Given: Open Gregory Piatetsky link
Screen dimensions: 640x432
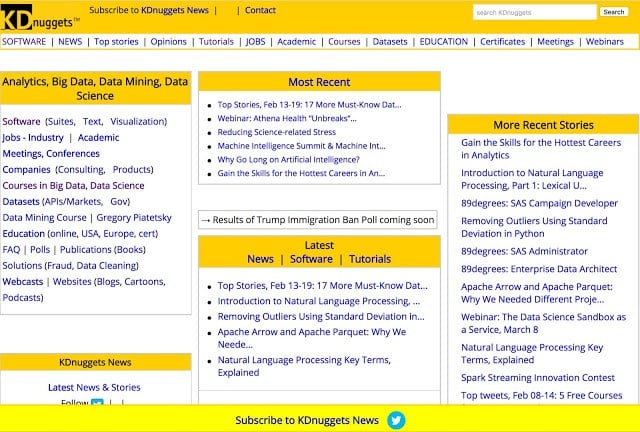Looking at the screenshot, I should pos(134,218).
